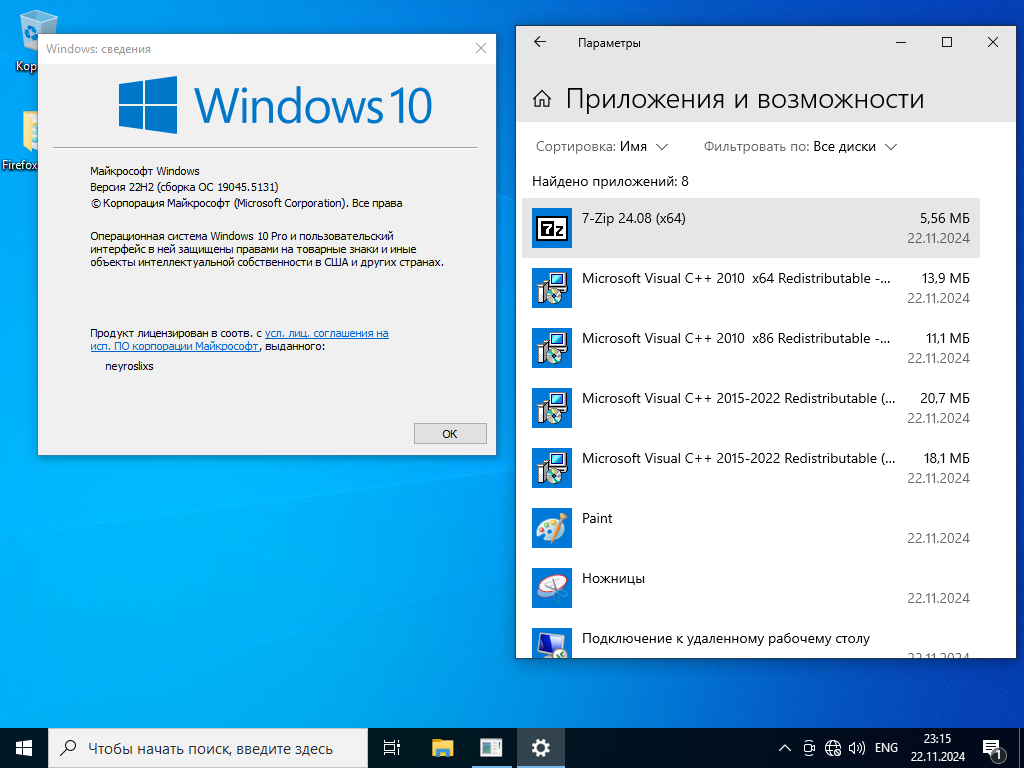Open the notification center icon
Viewport: 1024px width, 768px height.
[993, 747]
